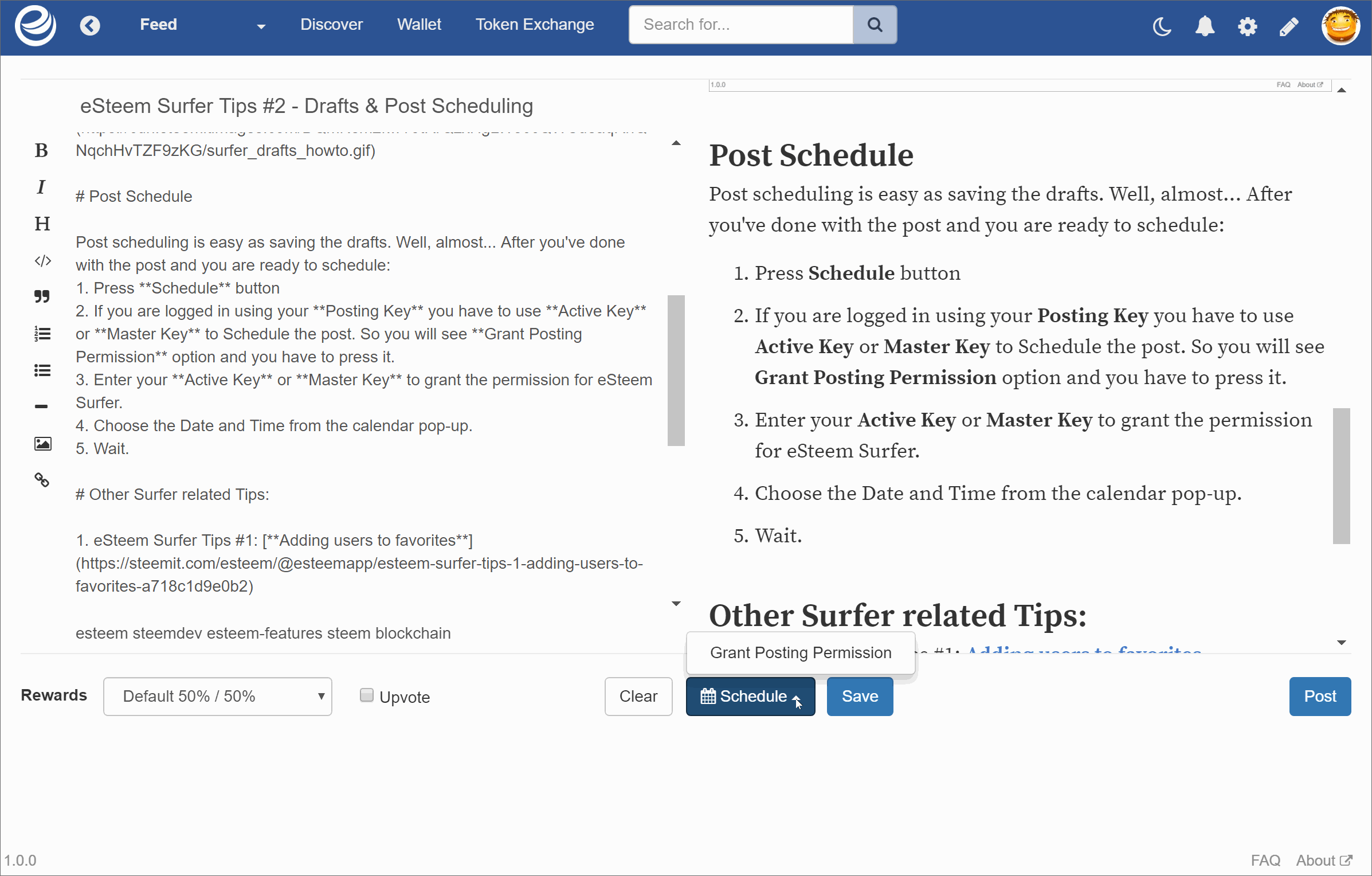1372x876 pixels.
Task: Click the magnifier search button
Action: point(875,25)
